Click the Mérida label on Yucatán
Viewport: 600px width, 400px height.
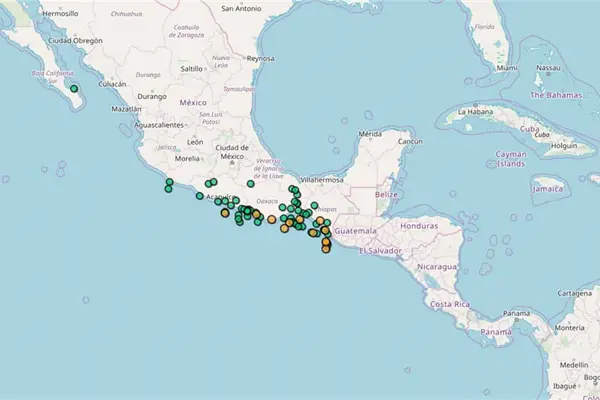pyautogui.click(x=371, y=134)
